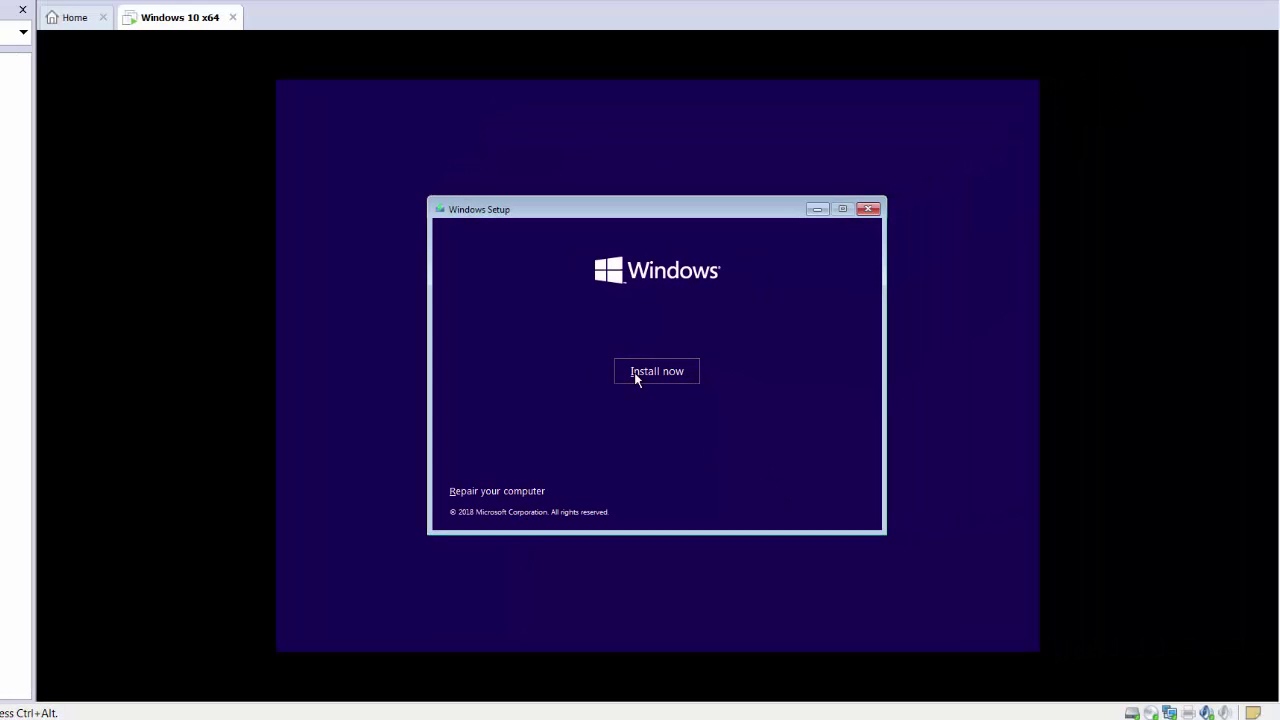Image resolution: width=1280 pixels, height=720 pixels.
Task: Close the left library side panel
Action: pyautogui.click(x=23, y=10)
